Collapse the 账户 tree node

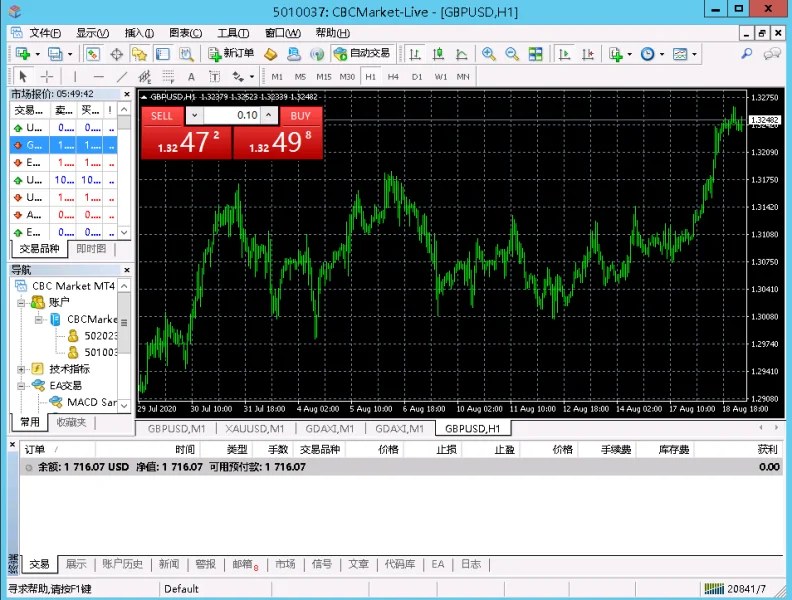click(x=21, y=302)
